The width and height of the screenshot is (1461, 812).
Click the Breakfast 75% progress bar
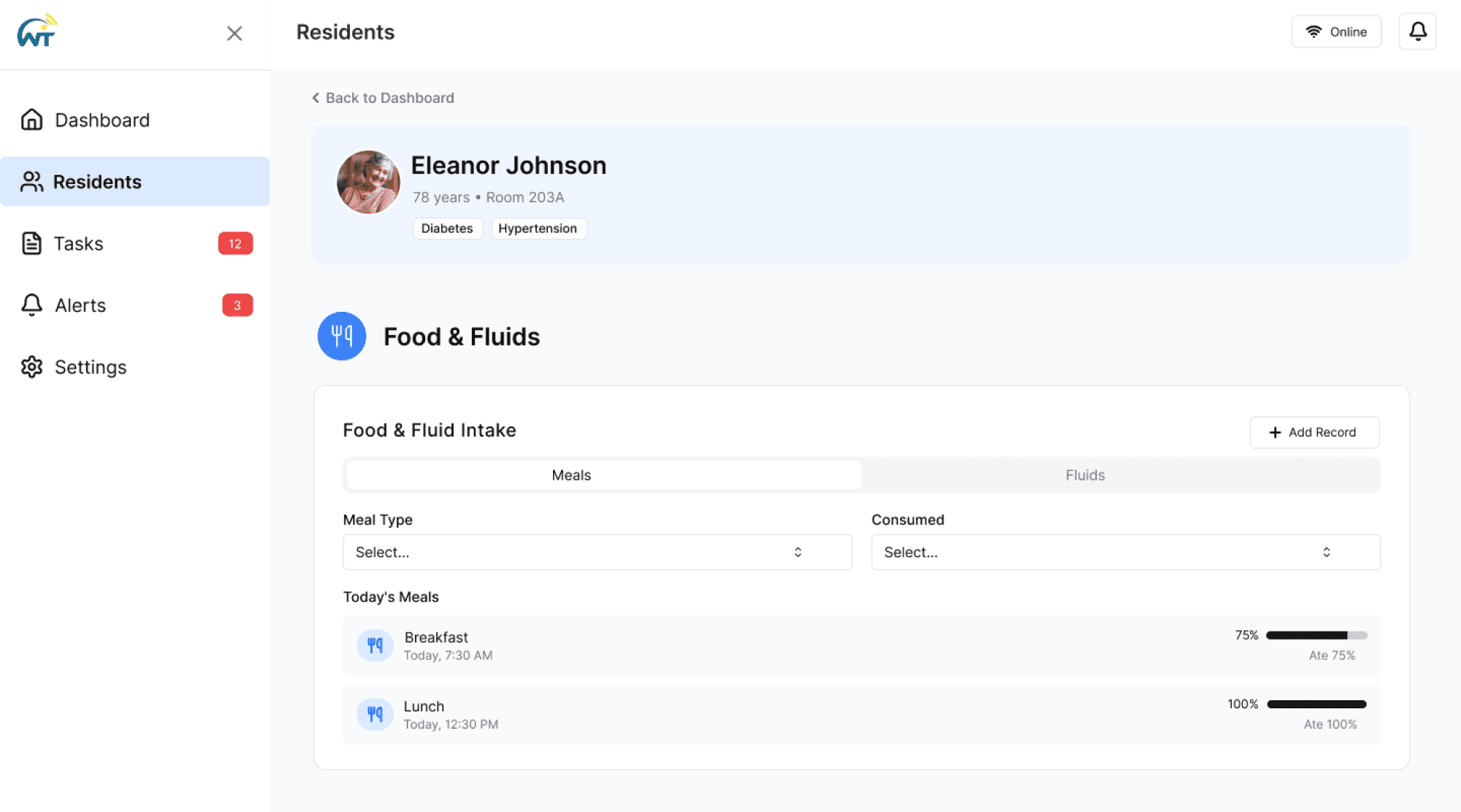pos(1316,635)
